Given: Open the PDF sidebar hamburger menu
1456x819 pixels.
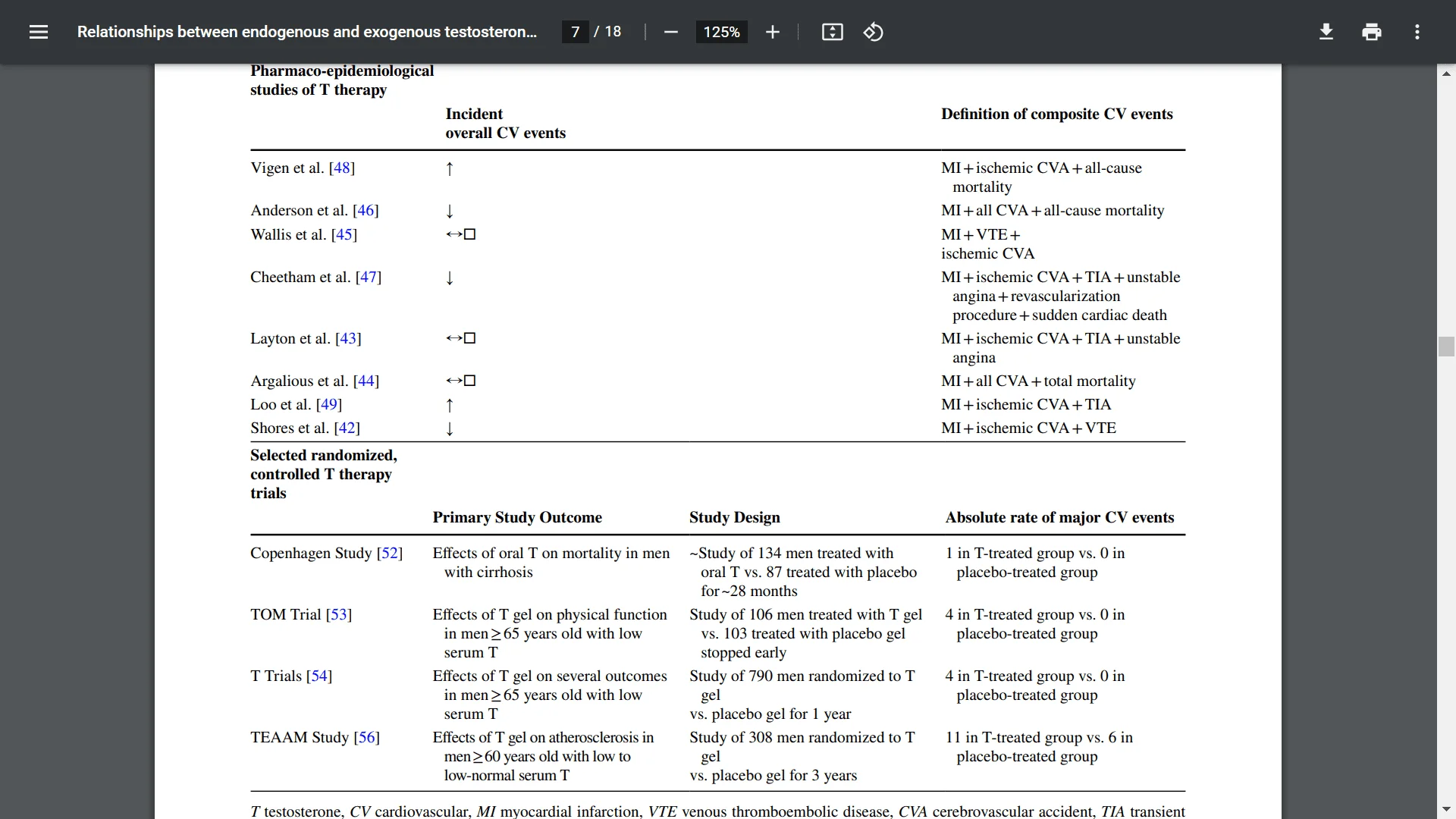Looking at the screenshot, I should pos(39,32).
